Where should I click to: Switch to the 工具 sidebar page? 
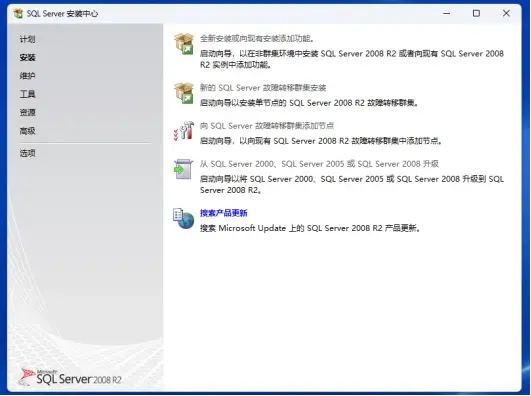pyautogui.click(x=27, y=94)
